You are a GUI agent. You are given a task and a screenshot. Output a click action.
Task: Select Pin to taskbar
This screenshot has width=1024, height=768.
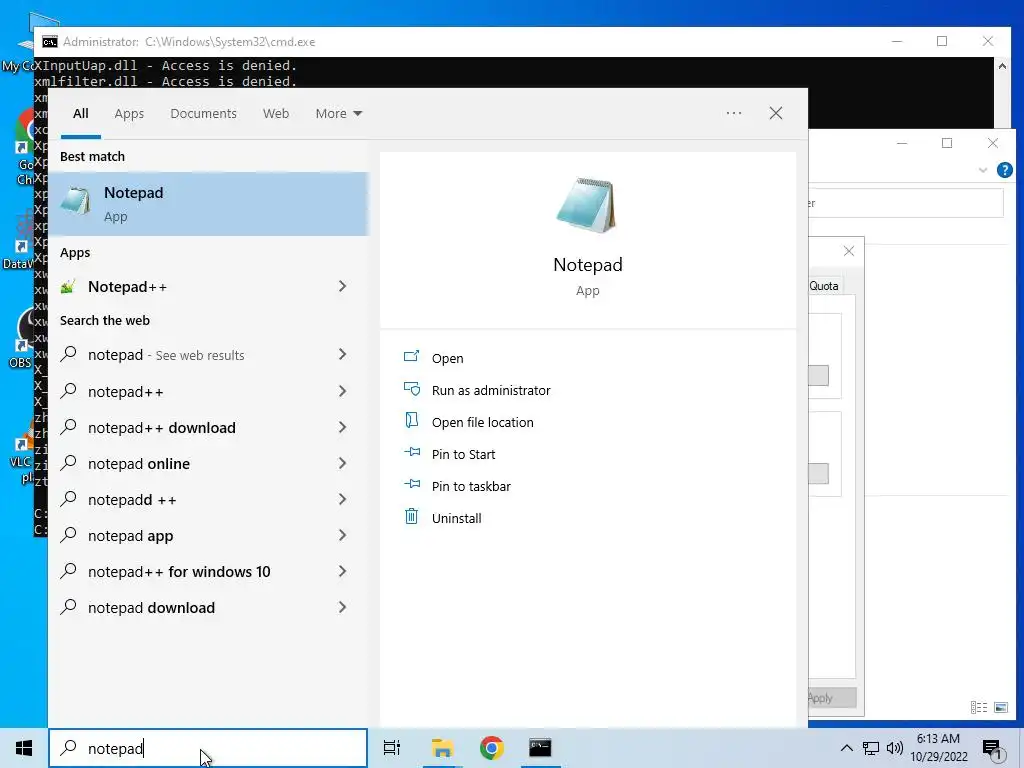tap(471, 486)
